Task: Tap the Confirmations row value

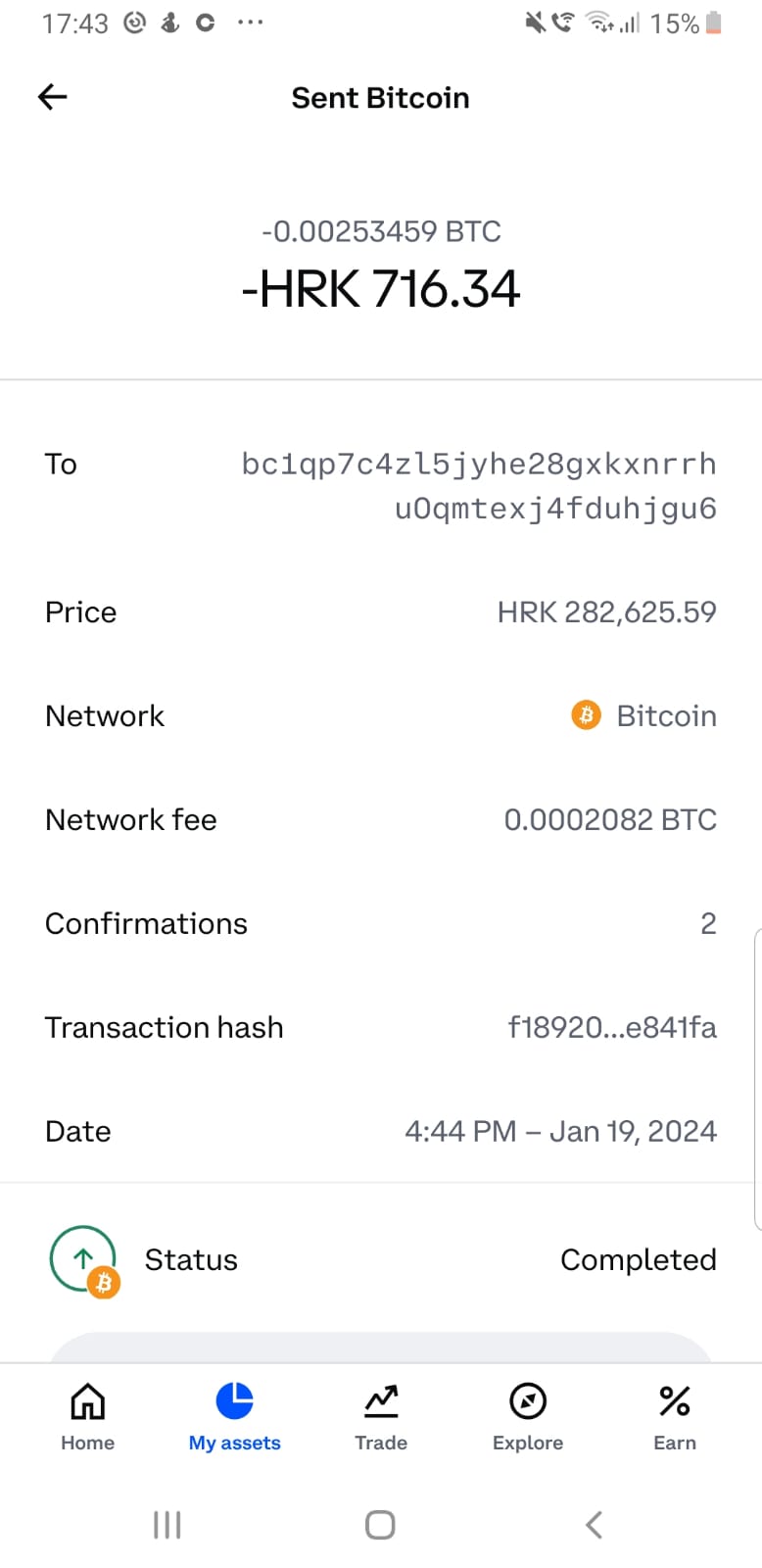Action: click(x=708, y=923)
